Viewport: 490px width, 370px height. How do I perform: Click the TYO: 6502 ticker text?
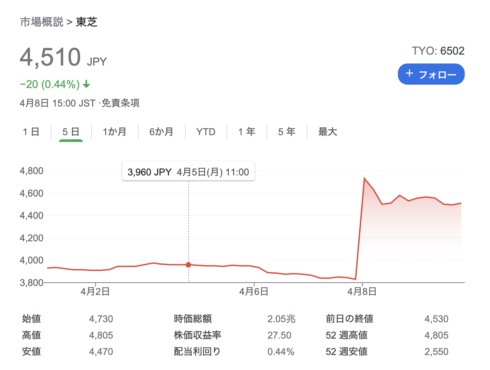438,51
